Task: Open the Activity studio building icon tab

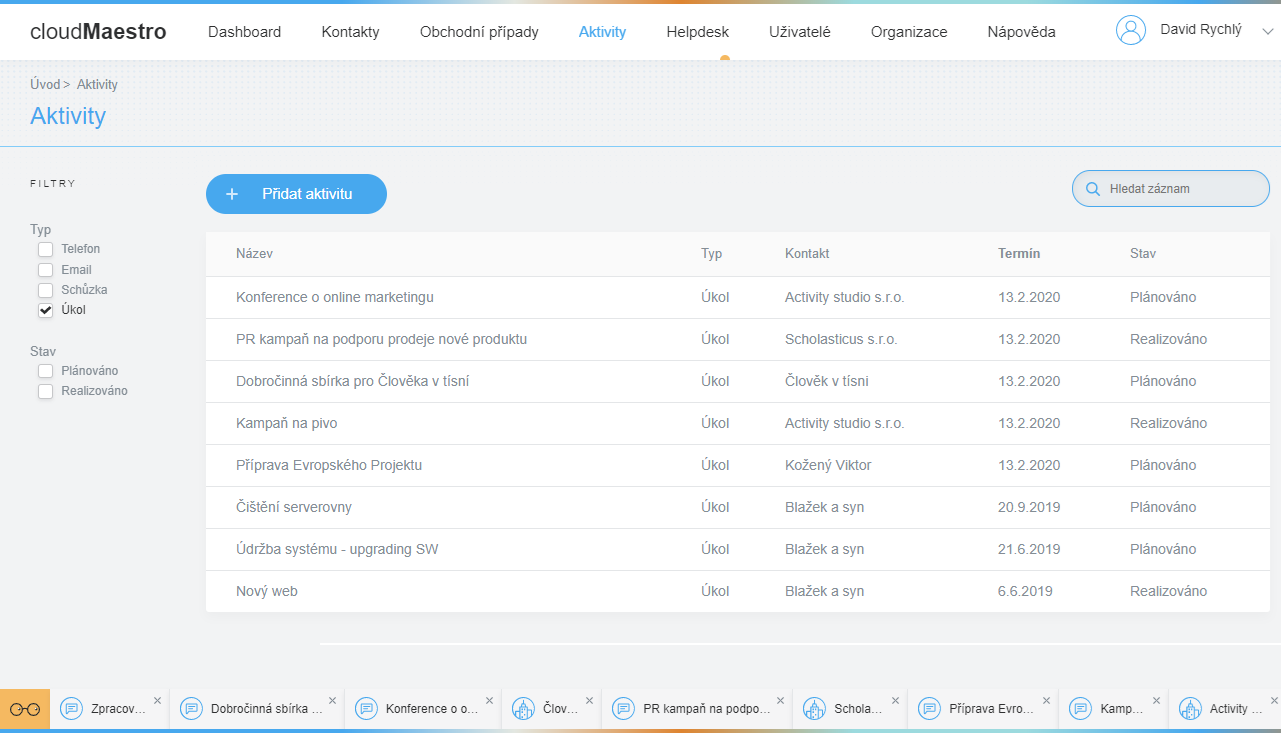Action: pyautogui.click(x=1190, y=709)
